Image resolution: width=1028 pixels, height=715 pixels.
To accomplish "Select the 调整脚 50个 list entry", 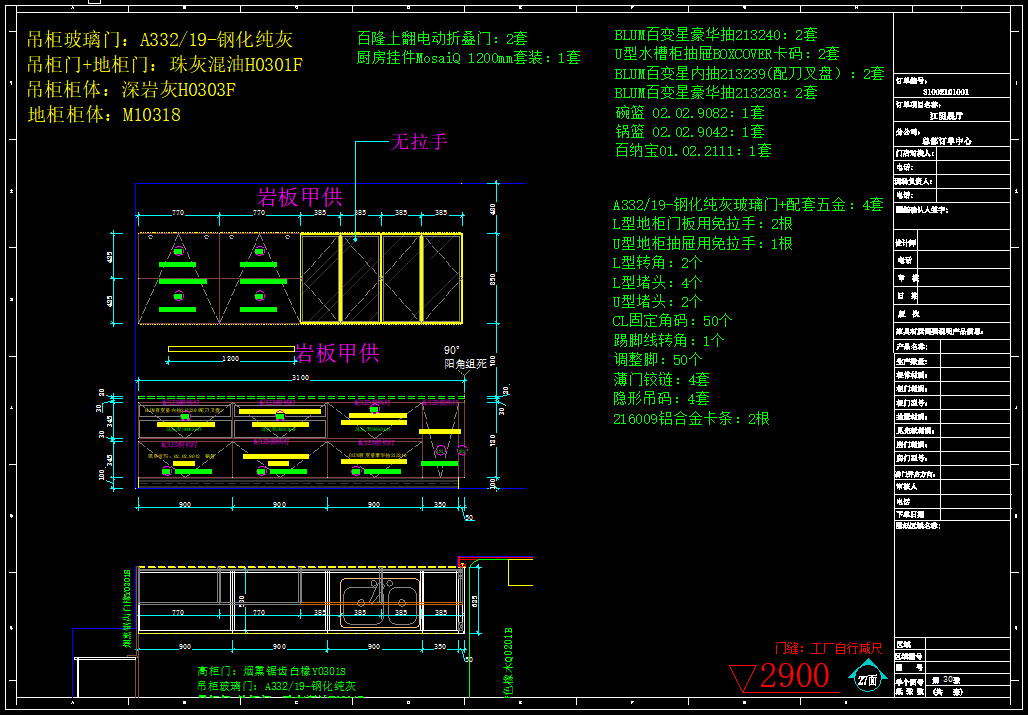I will (x=657, y=360).
